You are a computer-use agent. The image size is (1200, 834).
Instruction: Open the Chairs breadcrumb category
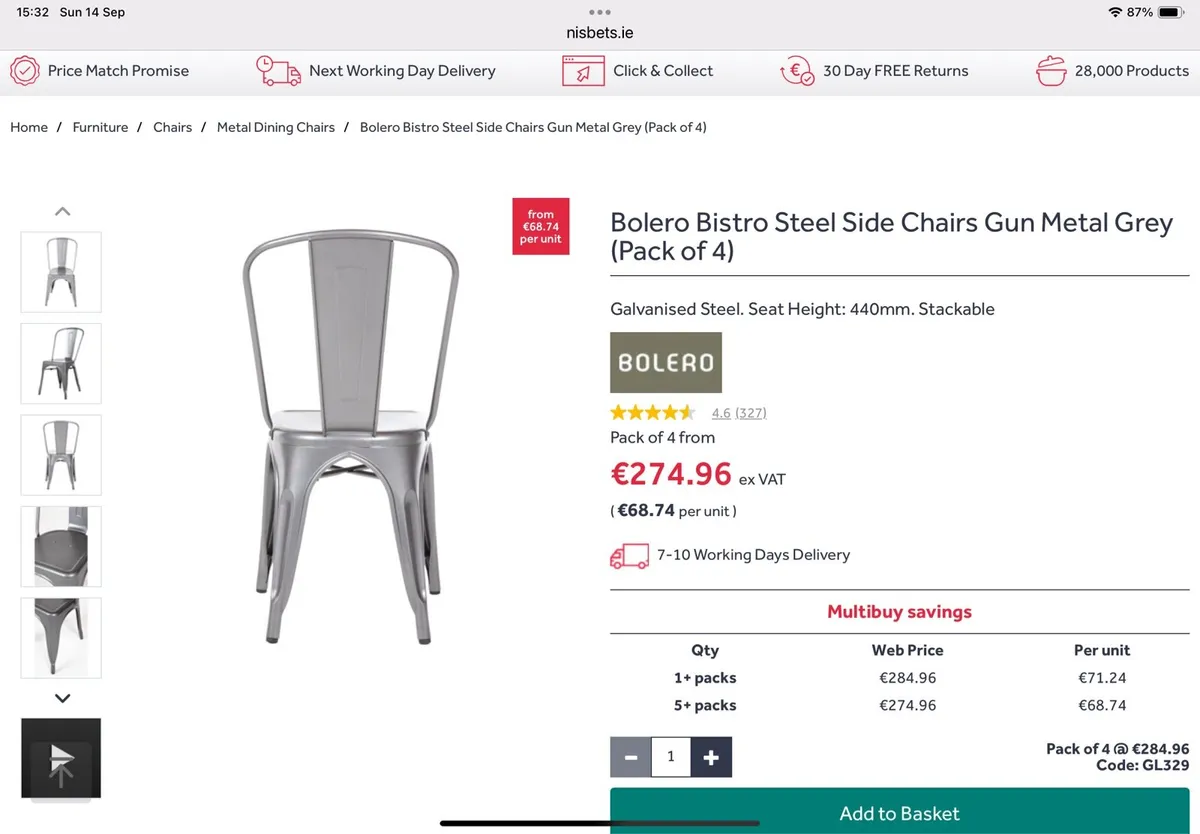pyautogui.click(x=172, y=127)
